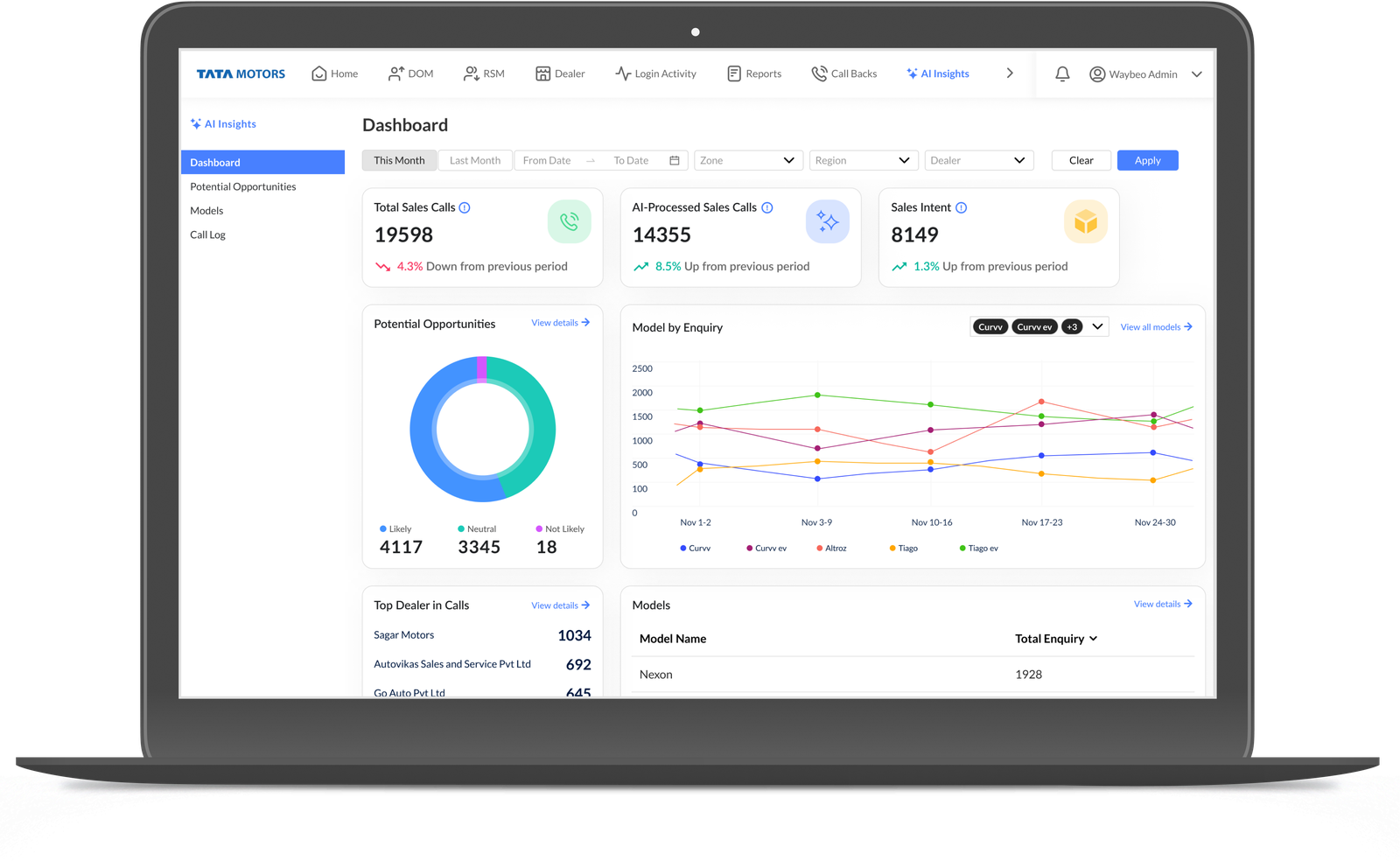Open the View all models link
Screen dimensions: 1400x861
click(1155, 327)
